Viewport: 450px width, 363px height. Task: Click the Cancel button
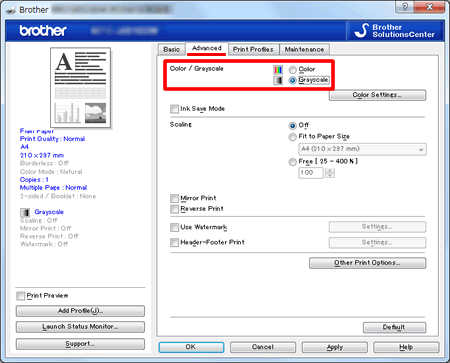pyautogui.click(x=263, y=347)
